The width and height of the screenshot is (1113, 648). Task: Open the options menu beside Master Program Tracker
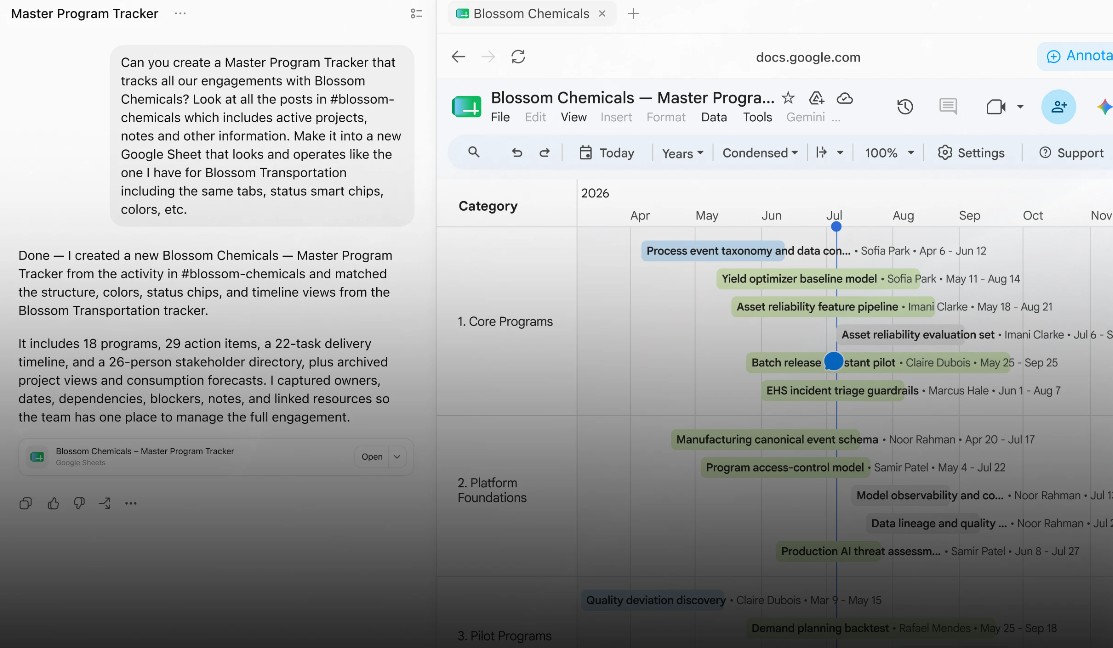(180, 13)
